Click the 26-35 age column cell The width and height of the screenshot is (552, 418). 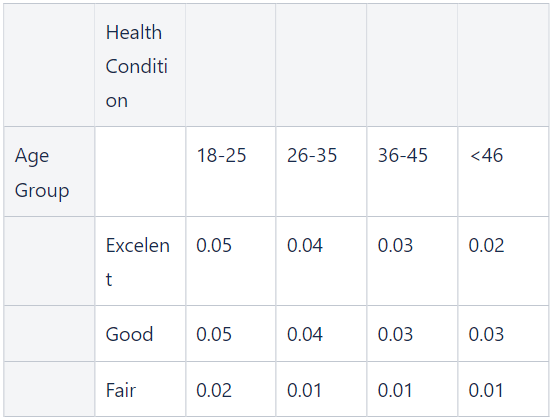pyautogui.click(x=321, y=171)
